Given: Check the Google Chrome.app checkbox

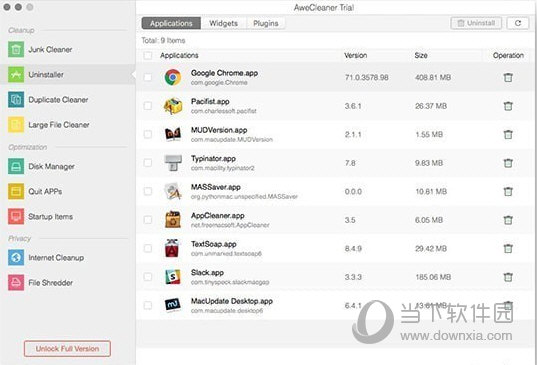Looking at the screenshot, I should (148, 77).
